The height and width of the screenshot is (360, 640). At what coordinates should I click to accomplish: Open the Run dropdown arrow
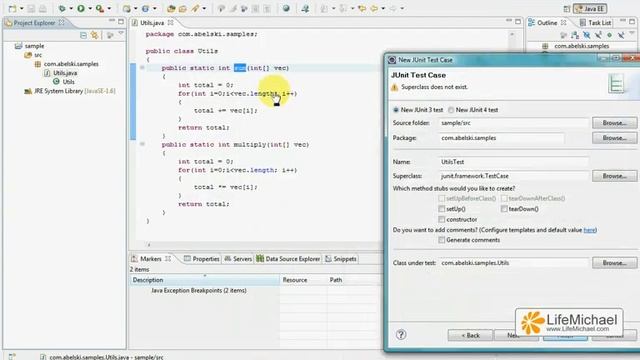[90, 9]
